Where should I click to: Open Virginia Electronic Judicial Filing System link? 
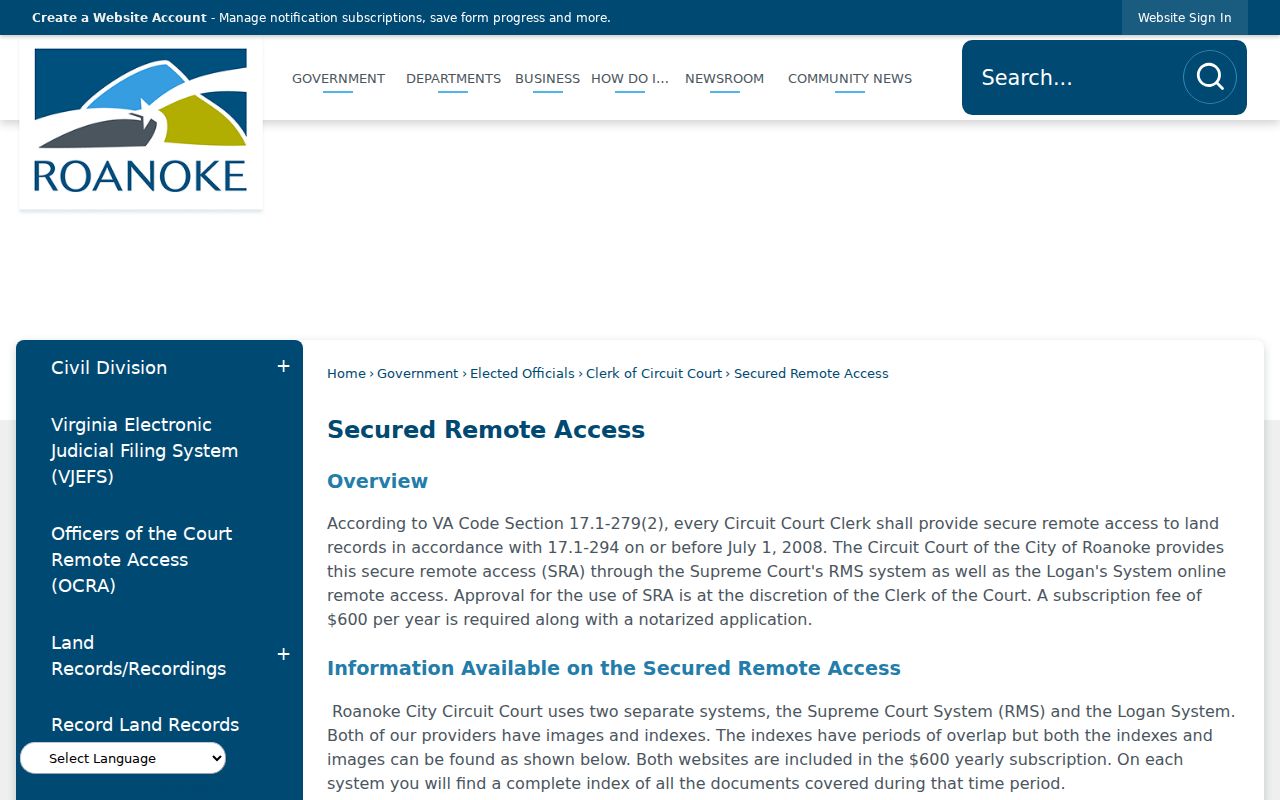(145, 451)
